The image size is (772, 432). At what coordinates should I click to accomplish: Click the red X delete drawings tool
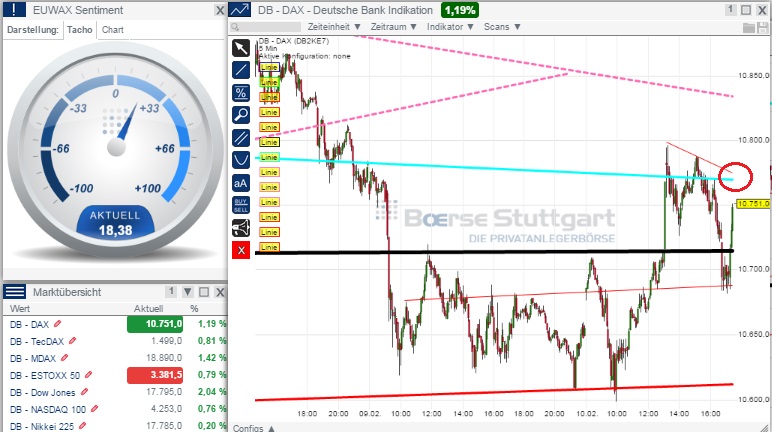[241, 250]
